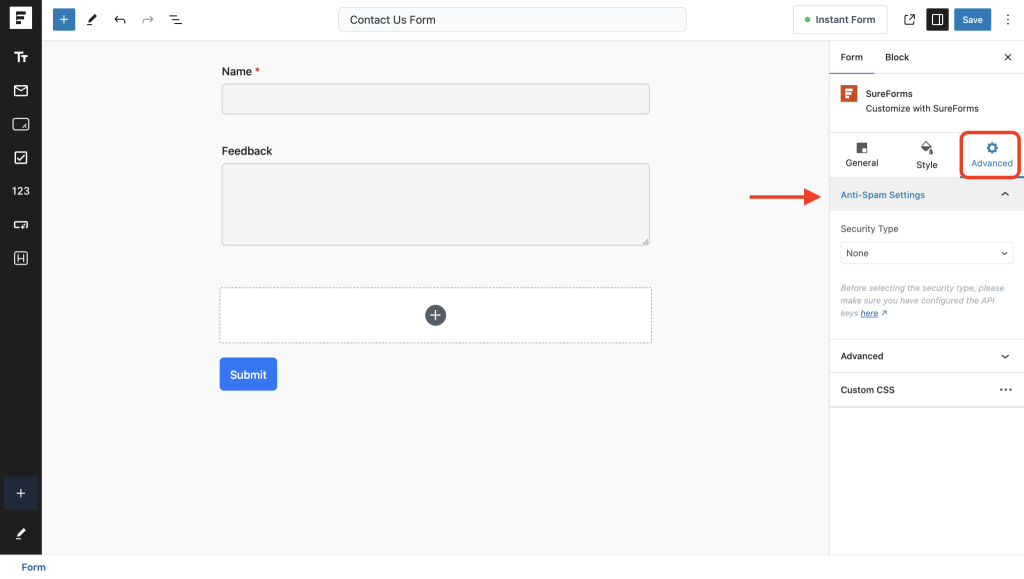Open the document overview list view

pos(175,20)
